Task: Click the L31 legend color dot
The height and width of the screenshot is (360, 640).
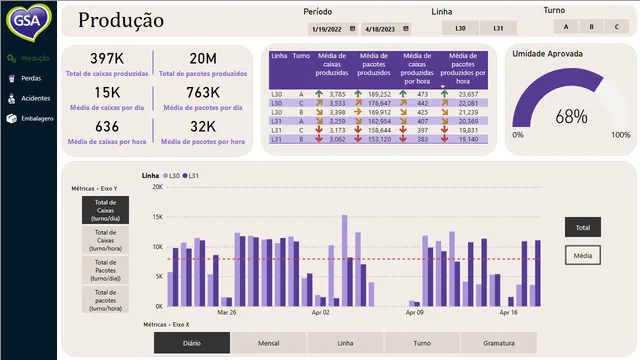Action: pyautogui.click(x=185, y=176)
